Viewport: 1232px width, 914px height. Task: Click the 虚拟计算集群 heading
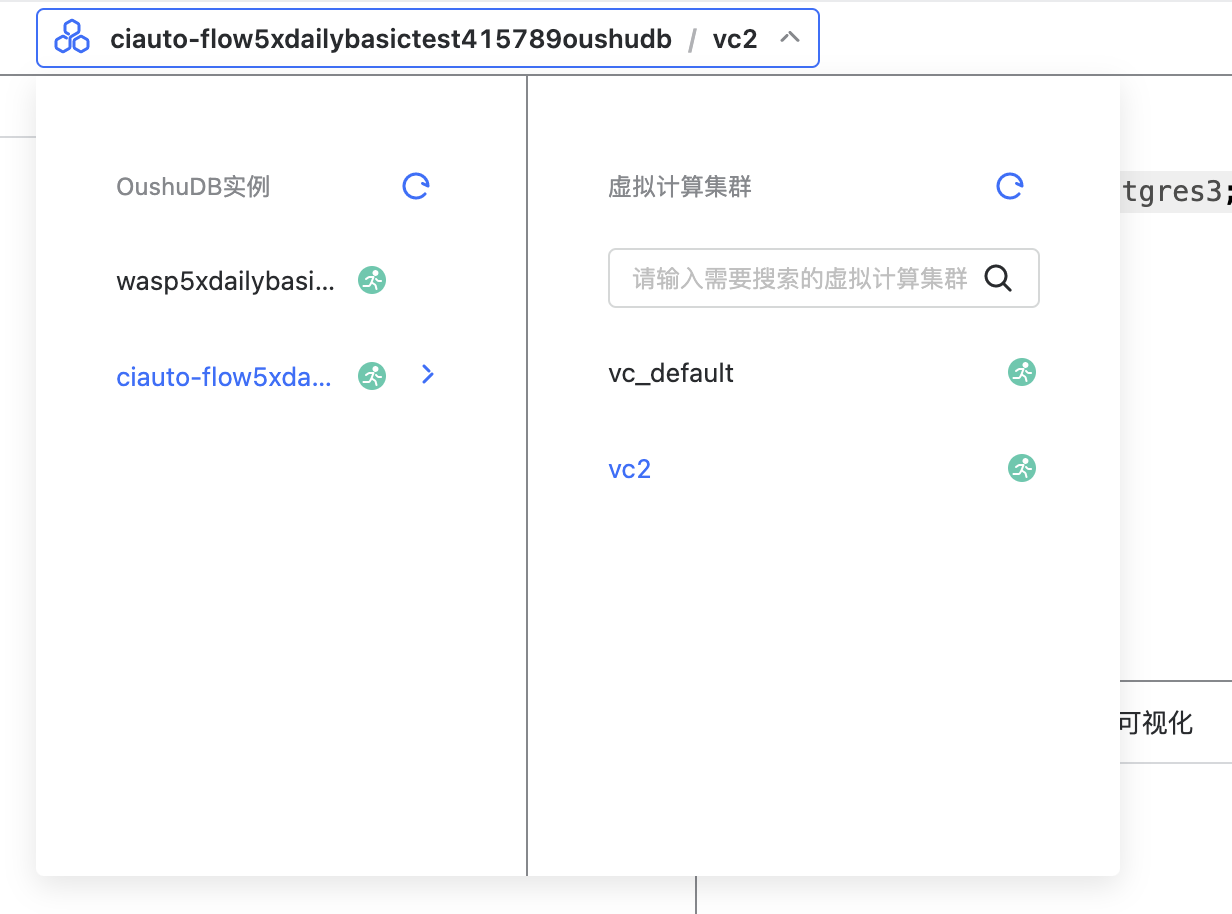[x=680, y=187]
